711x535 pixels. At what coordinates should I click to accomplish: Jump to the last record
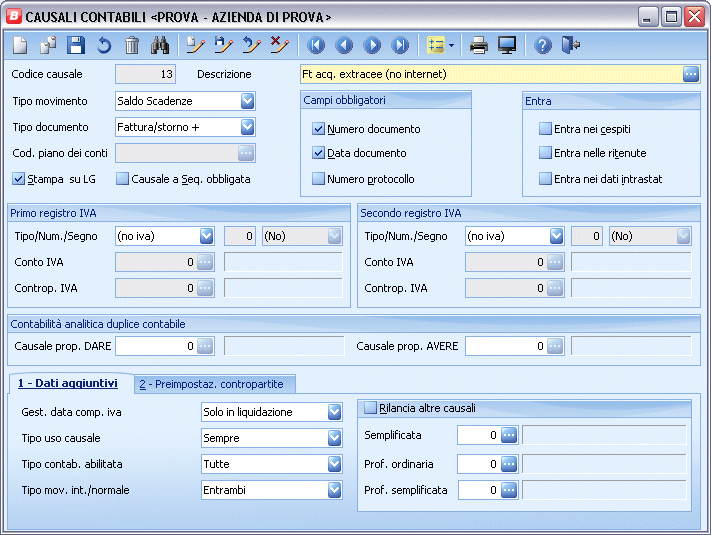click(401, 45)
